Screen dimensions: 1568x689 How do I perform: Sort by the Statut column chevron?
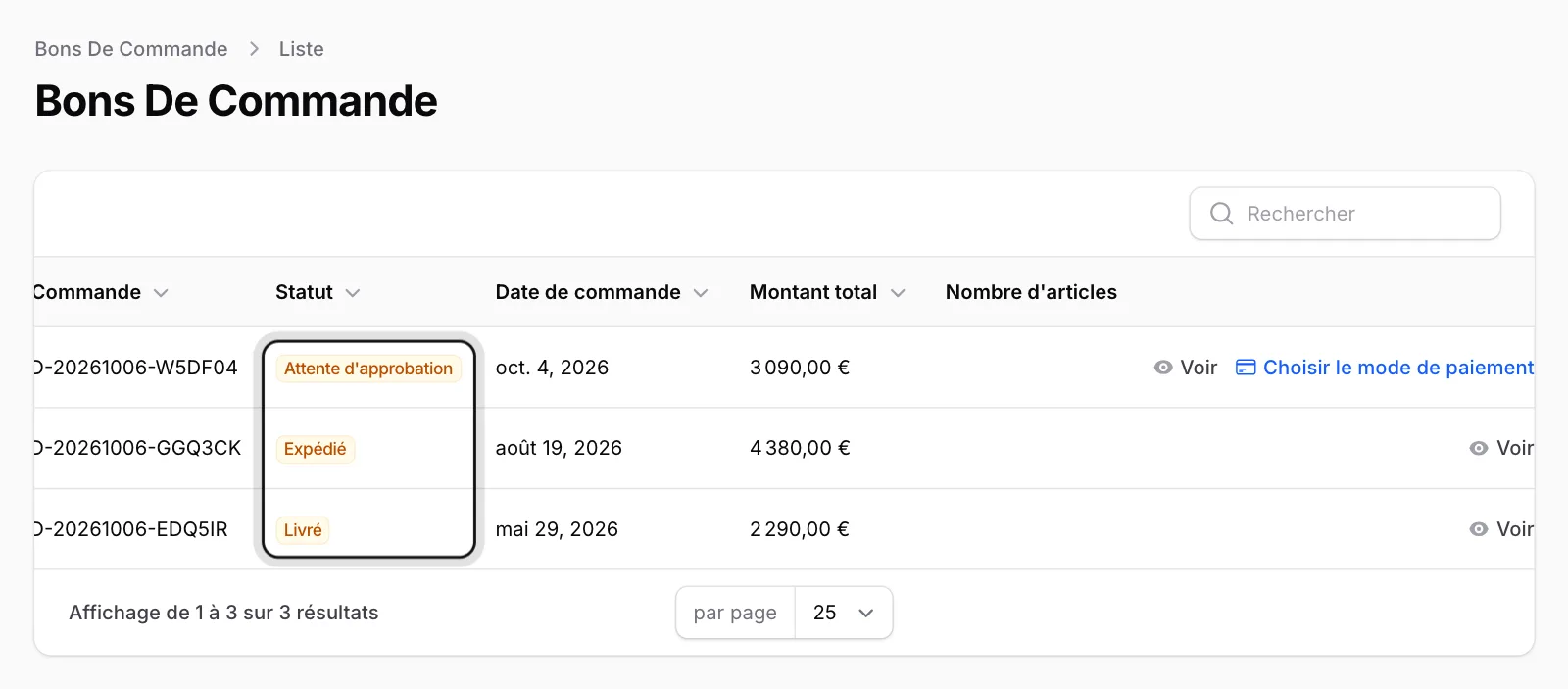[x=353, y=293]
